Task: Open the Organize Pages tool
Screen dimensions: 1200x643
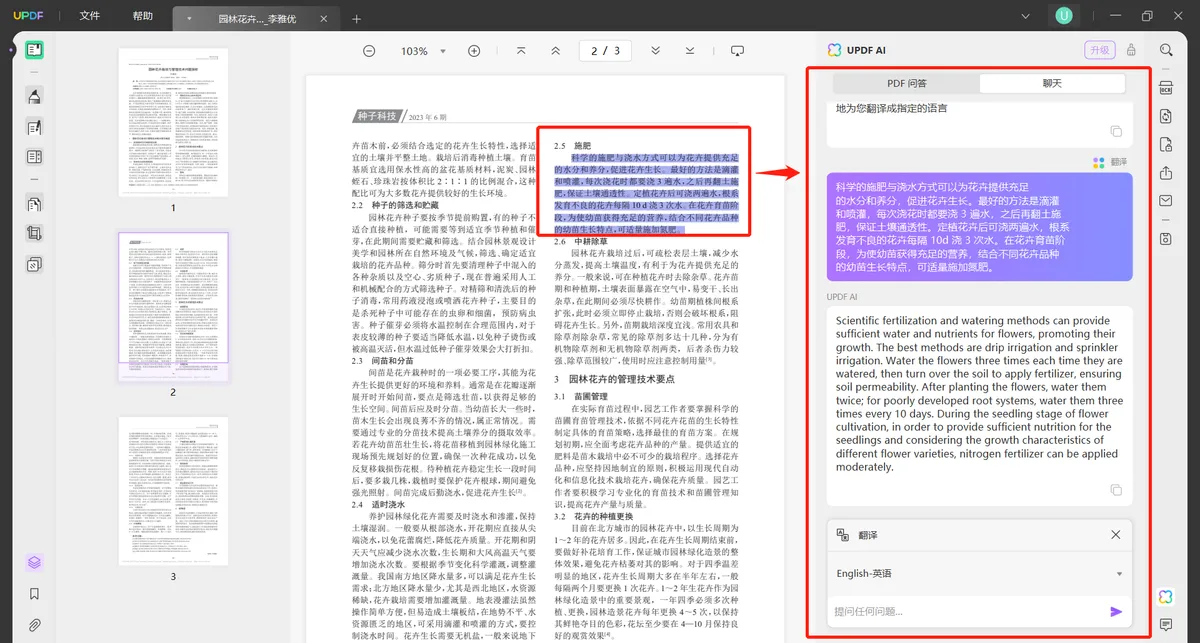Action: point(34,157)
